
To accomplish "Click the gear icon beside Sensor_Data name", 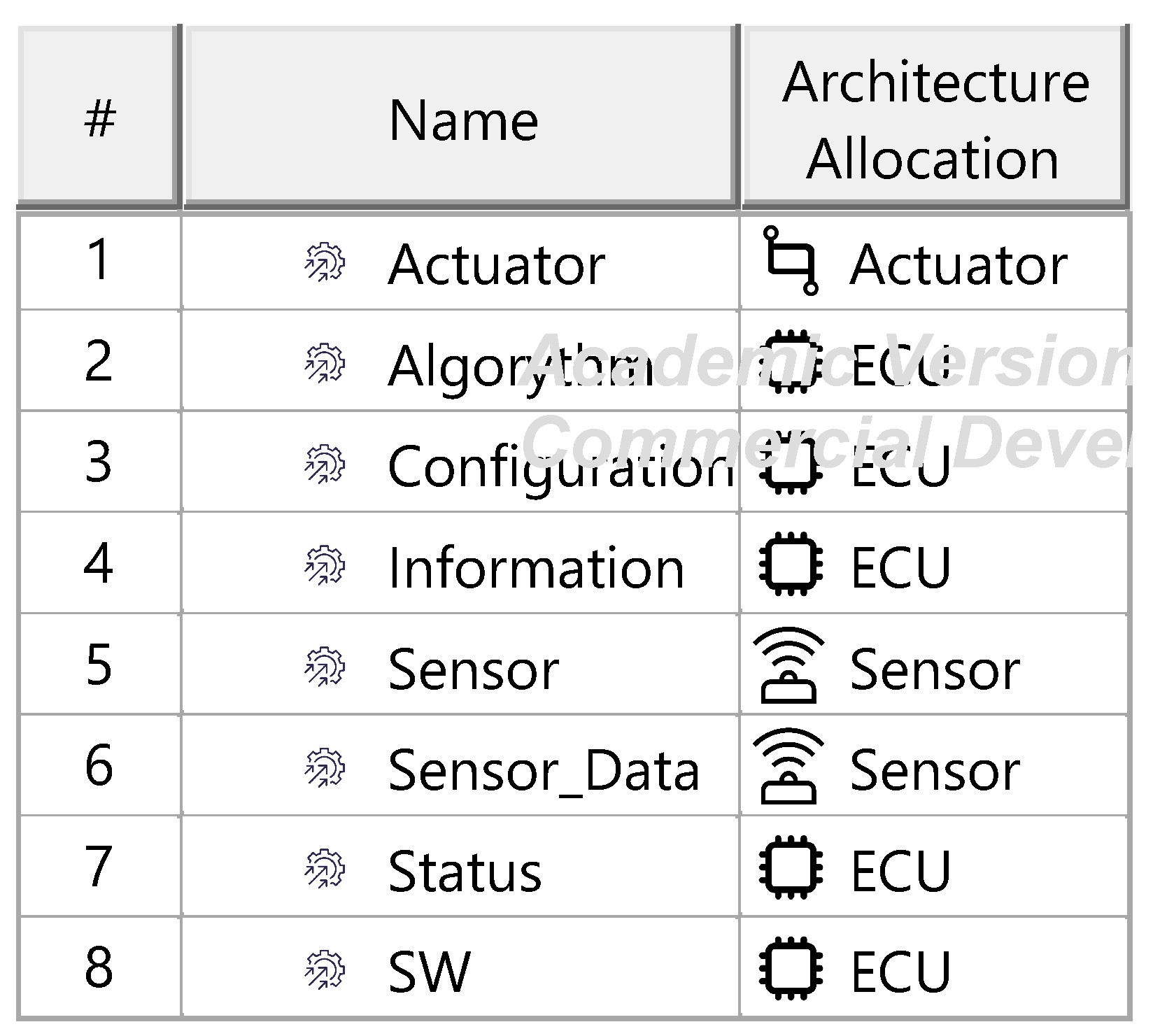I will pos(325,767).
